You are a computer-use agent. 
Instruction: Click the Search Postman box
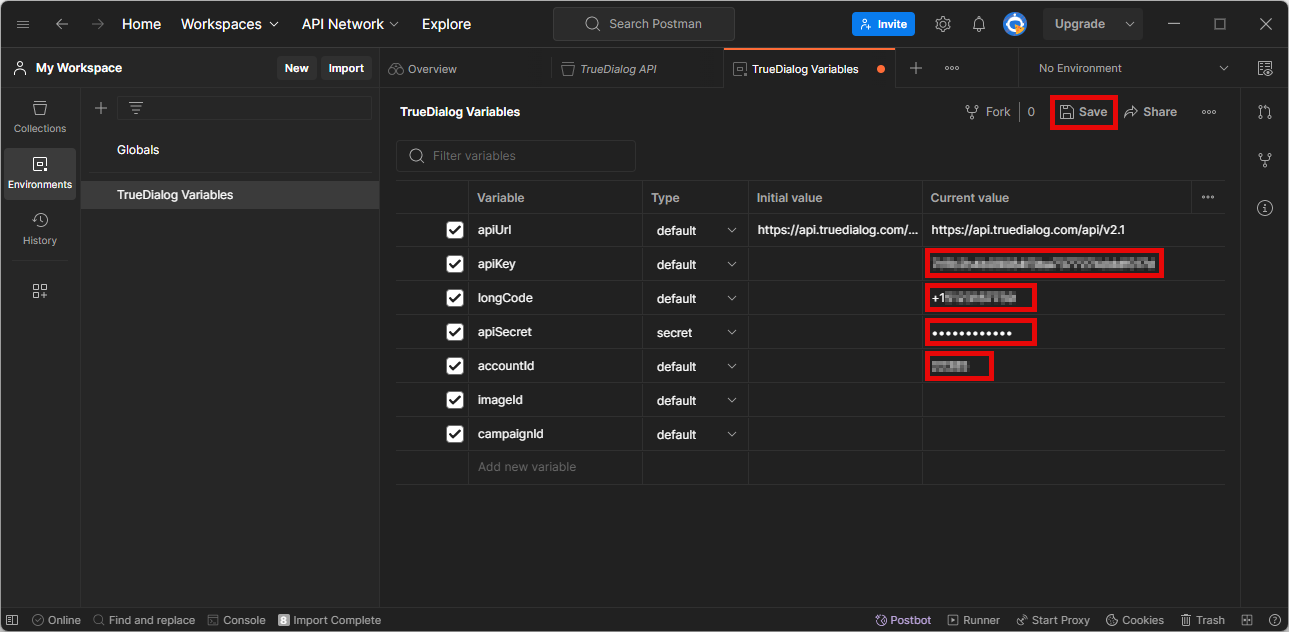coord(644,24)
